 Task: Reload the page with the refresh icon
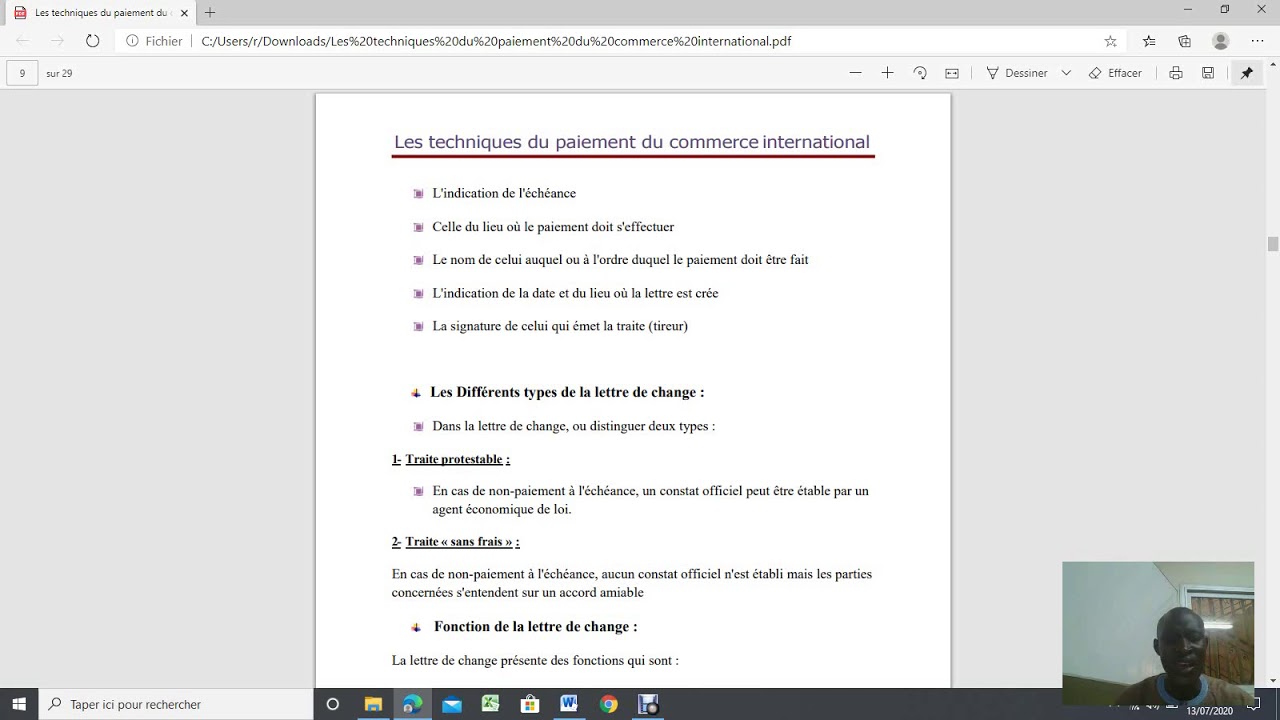tap(93, 41)
